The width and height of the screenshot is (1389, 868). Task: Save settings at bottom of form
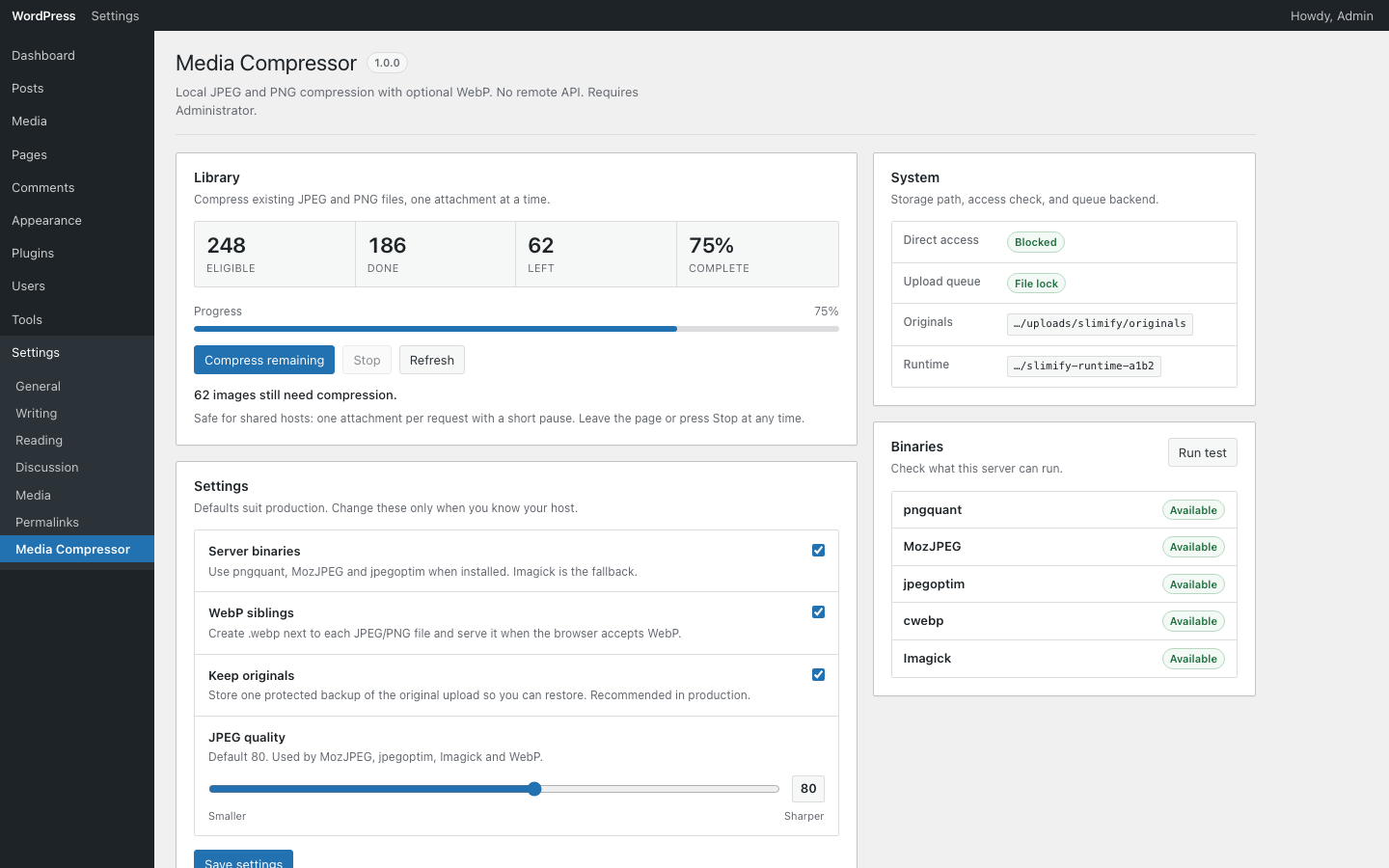click(243, 859)
